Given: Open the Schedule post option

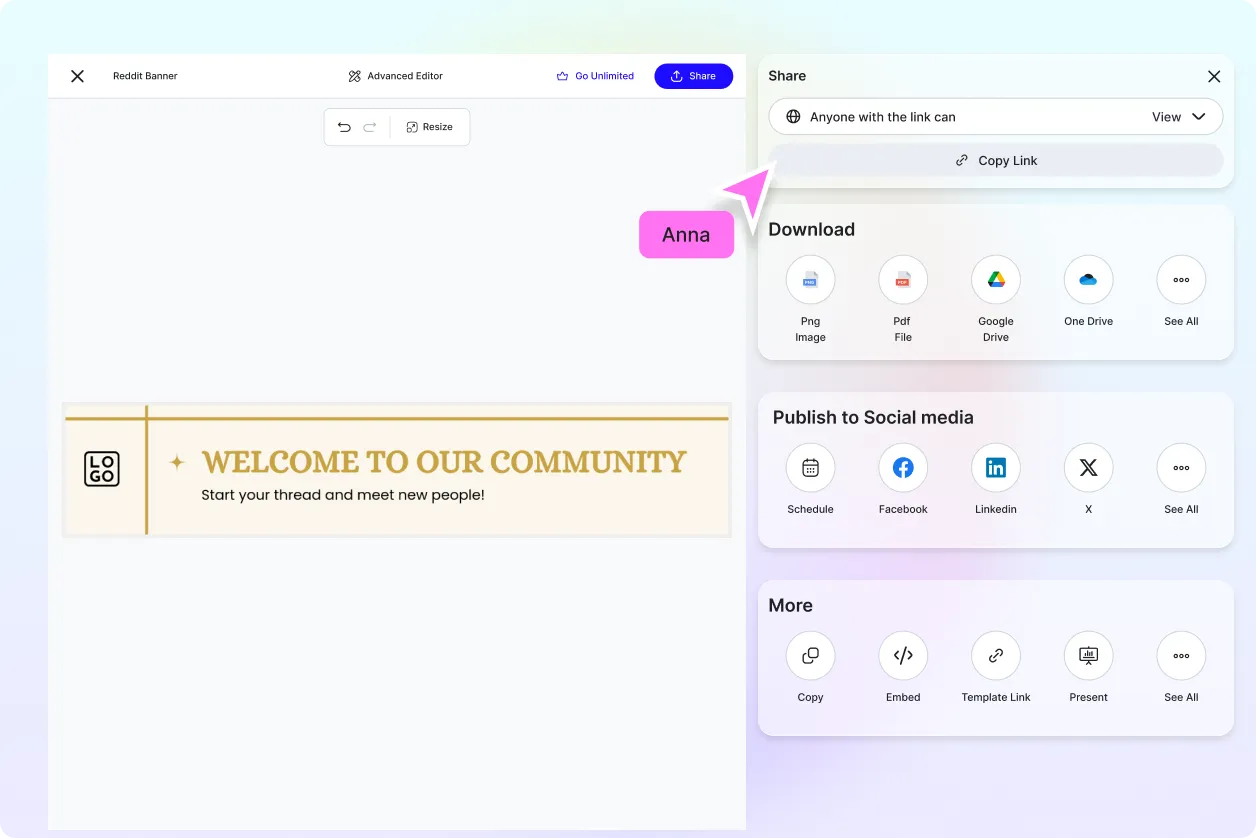Looking at the screenshot, I should click(x=810, y=468).
